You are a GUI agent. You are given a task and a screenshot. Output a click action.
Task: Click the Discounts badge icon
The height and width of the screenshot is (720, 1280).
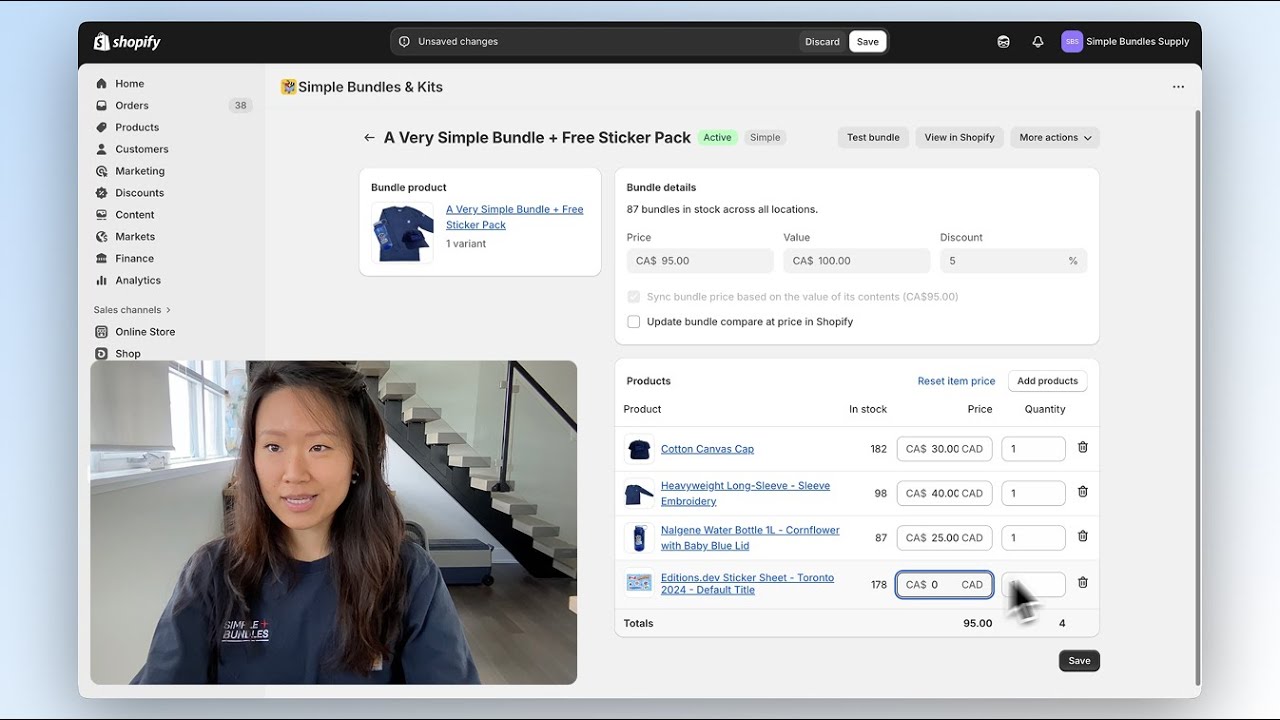(x=101, y=193)
